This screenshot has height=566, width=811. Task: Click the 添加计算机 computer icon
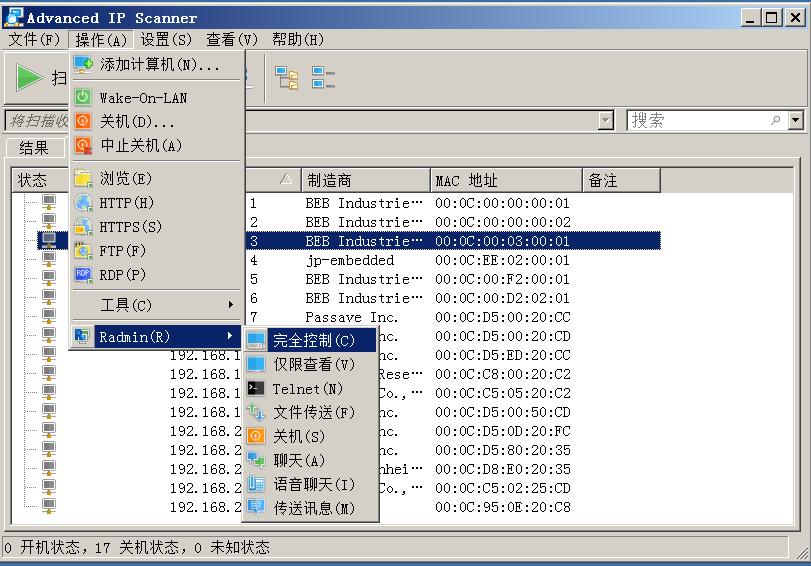point(83,64)
